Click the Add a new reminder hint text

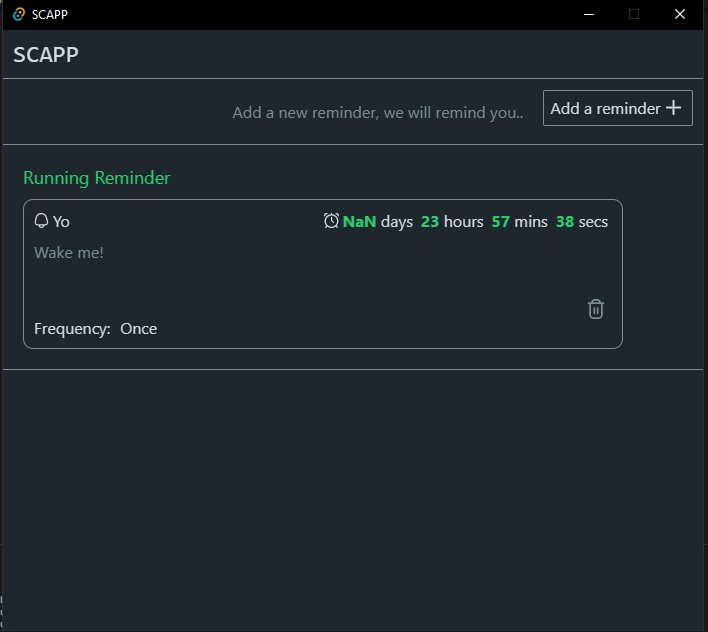(378, 113)
